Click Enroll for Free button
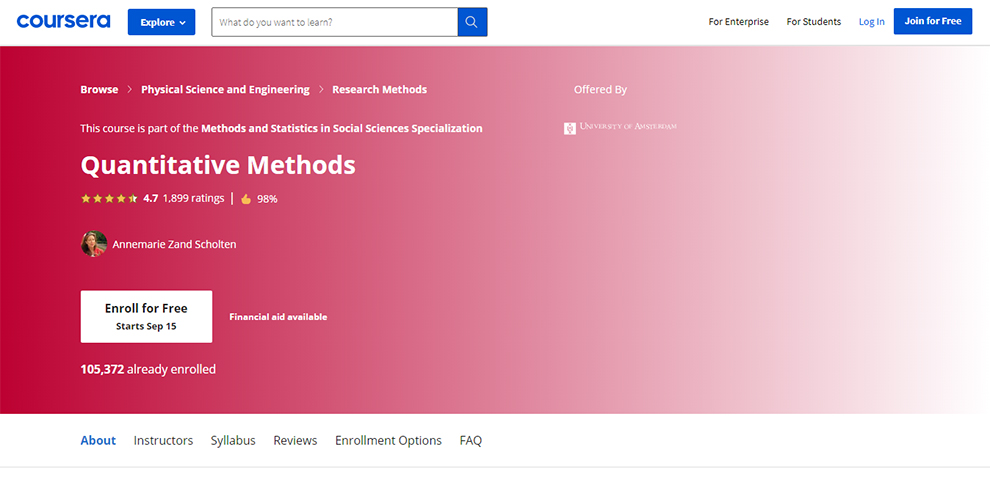 [x=146, y=316]
